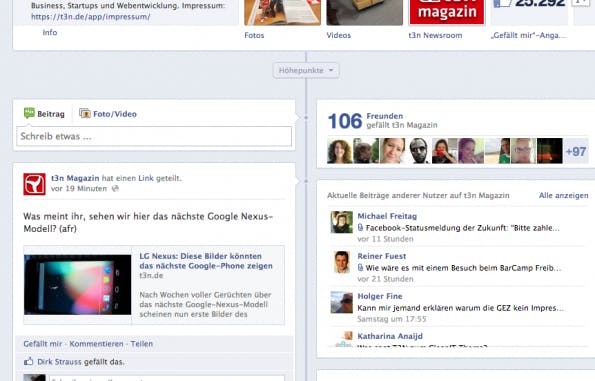Click Reiner Fuest's avatar
This screenshot has width=595, height=381.
coord(342,262)
